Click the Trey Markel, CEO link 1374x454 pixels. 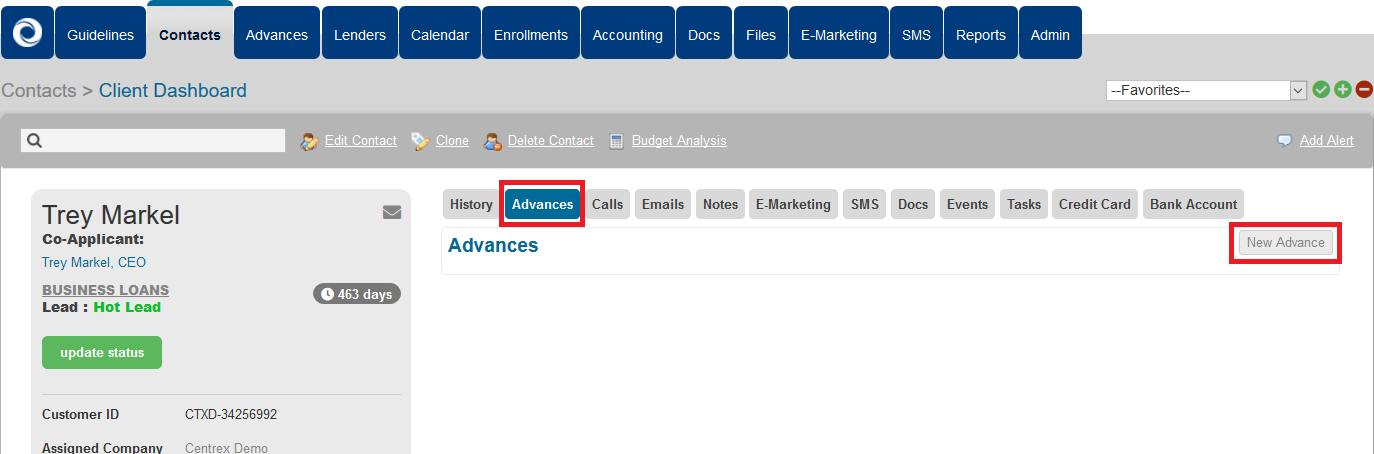pyautogui.click(x=94, y=263)
